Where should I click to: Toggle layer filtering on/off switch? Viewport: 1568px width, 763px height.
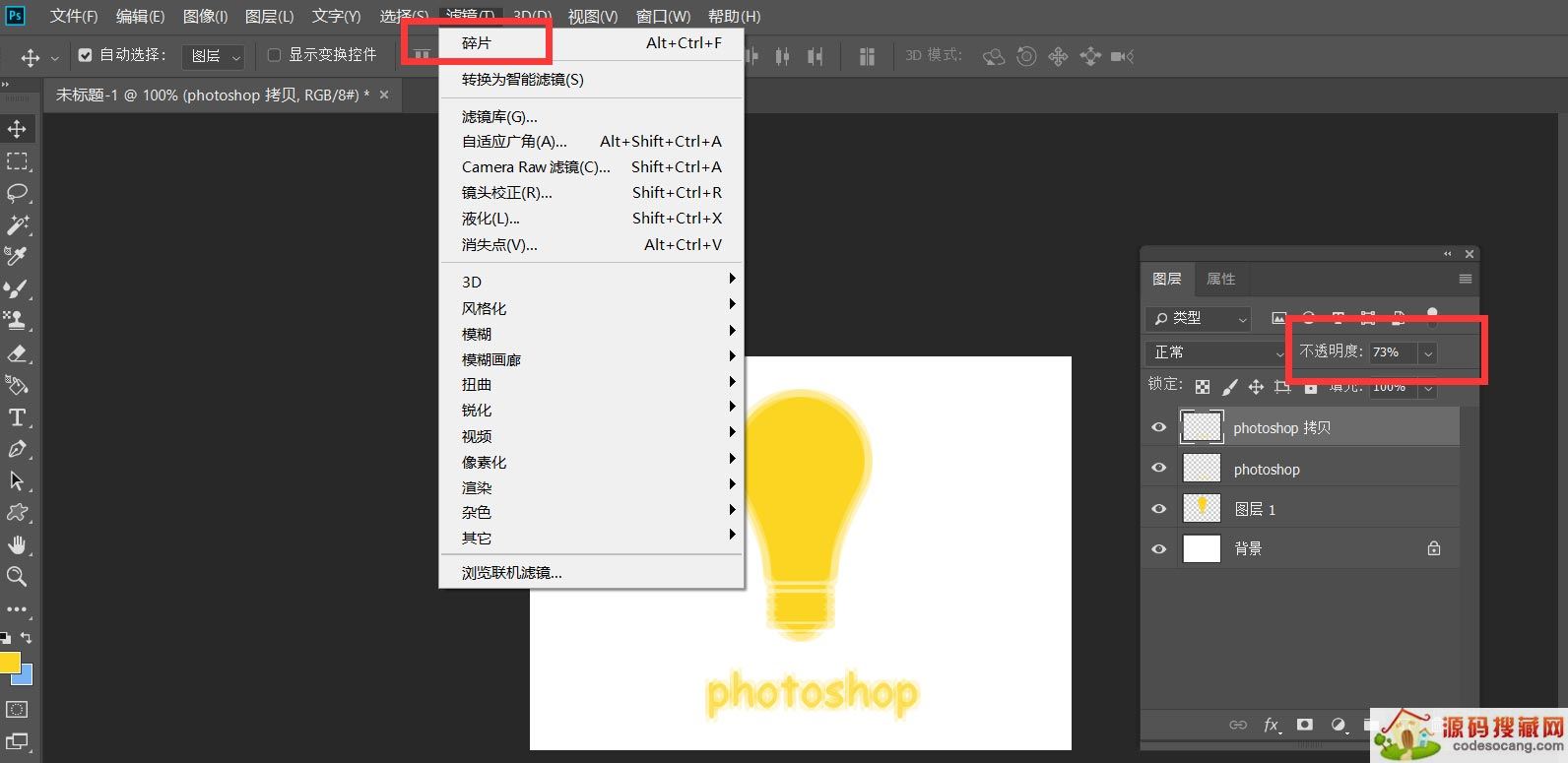[1432, 316]
